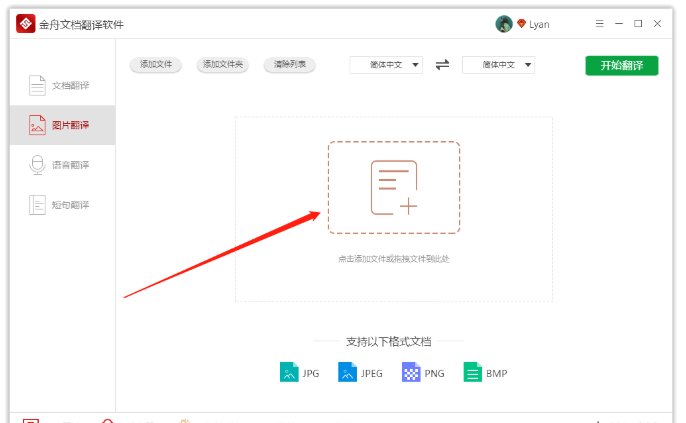Viewport: 686px width, 423px height.
Task: Start translation with 开始翻译 button
Action: point(622,66)
